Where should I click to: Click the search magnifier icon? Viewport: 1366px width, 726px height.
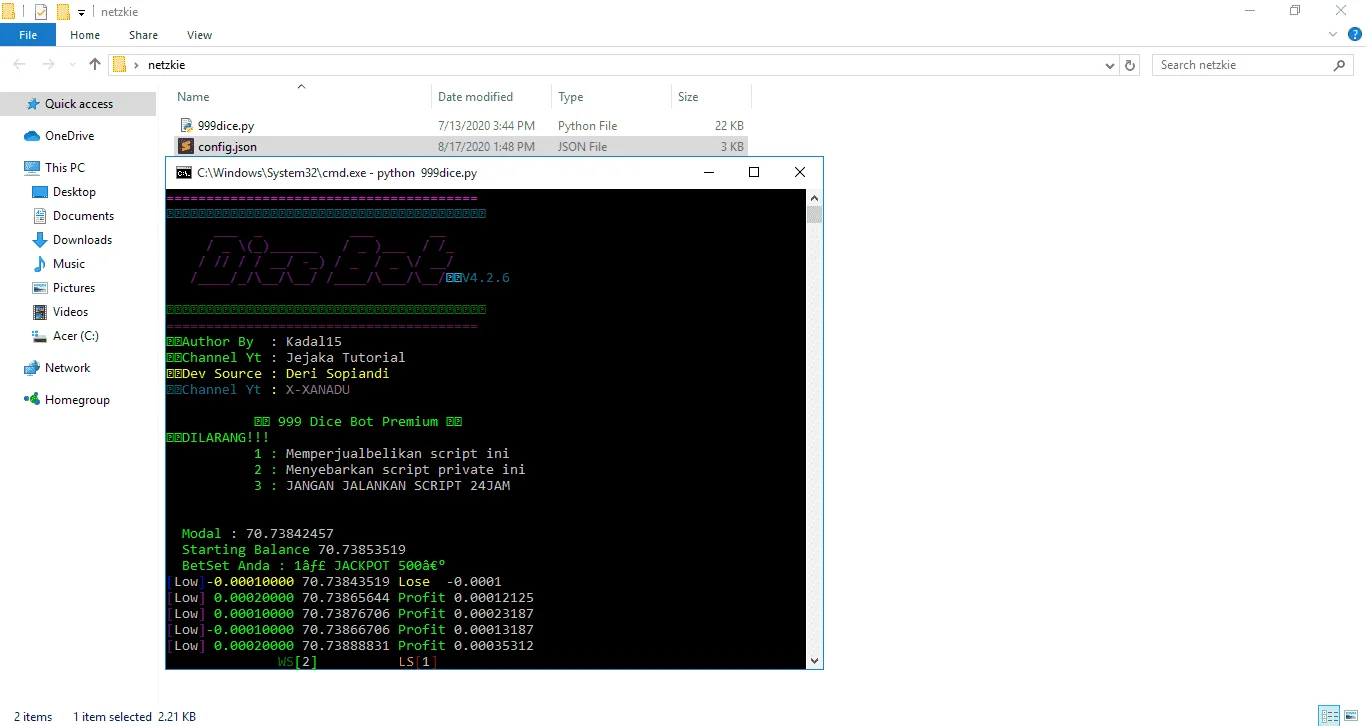tap(1340, 65)
